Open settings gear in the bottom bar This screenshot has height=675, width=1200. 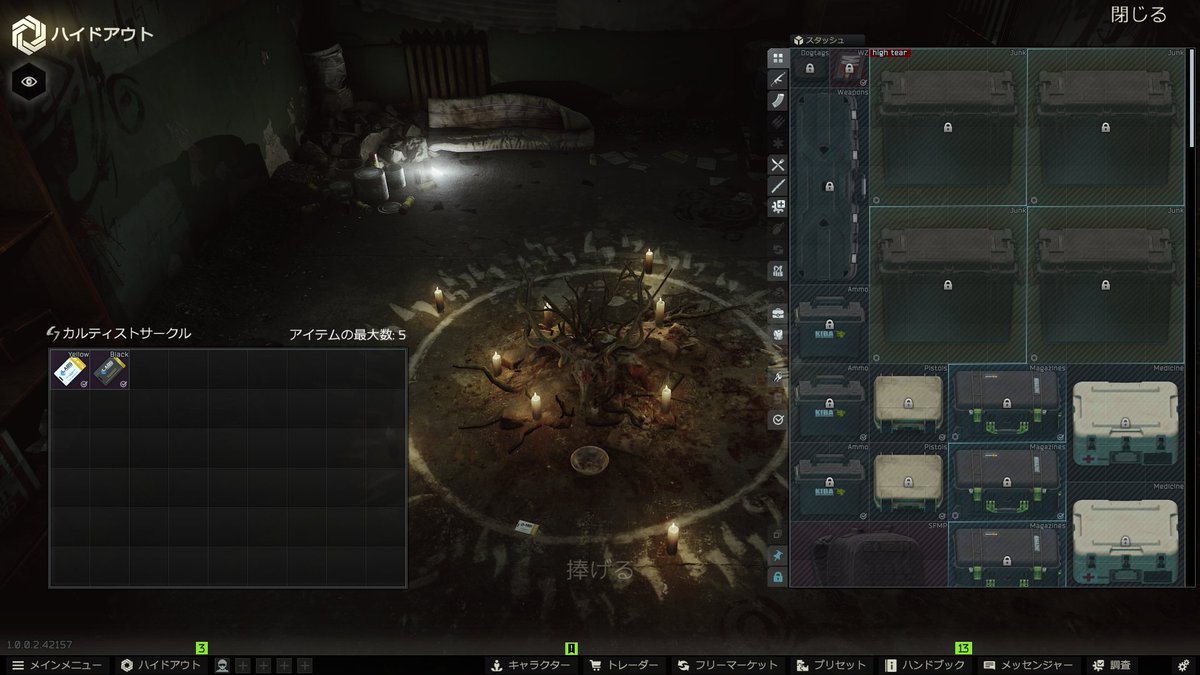[x=1183, y=665]
